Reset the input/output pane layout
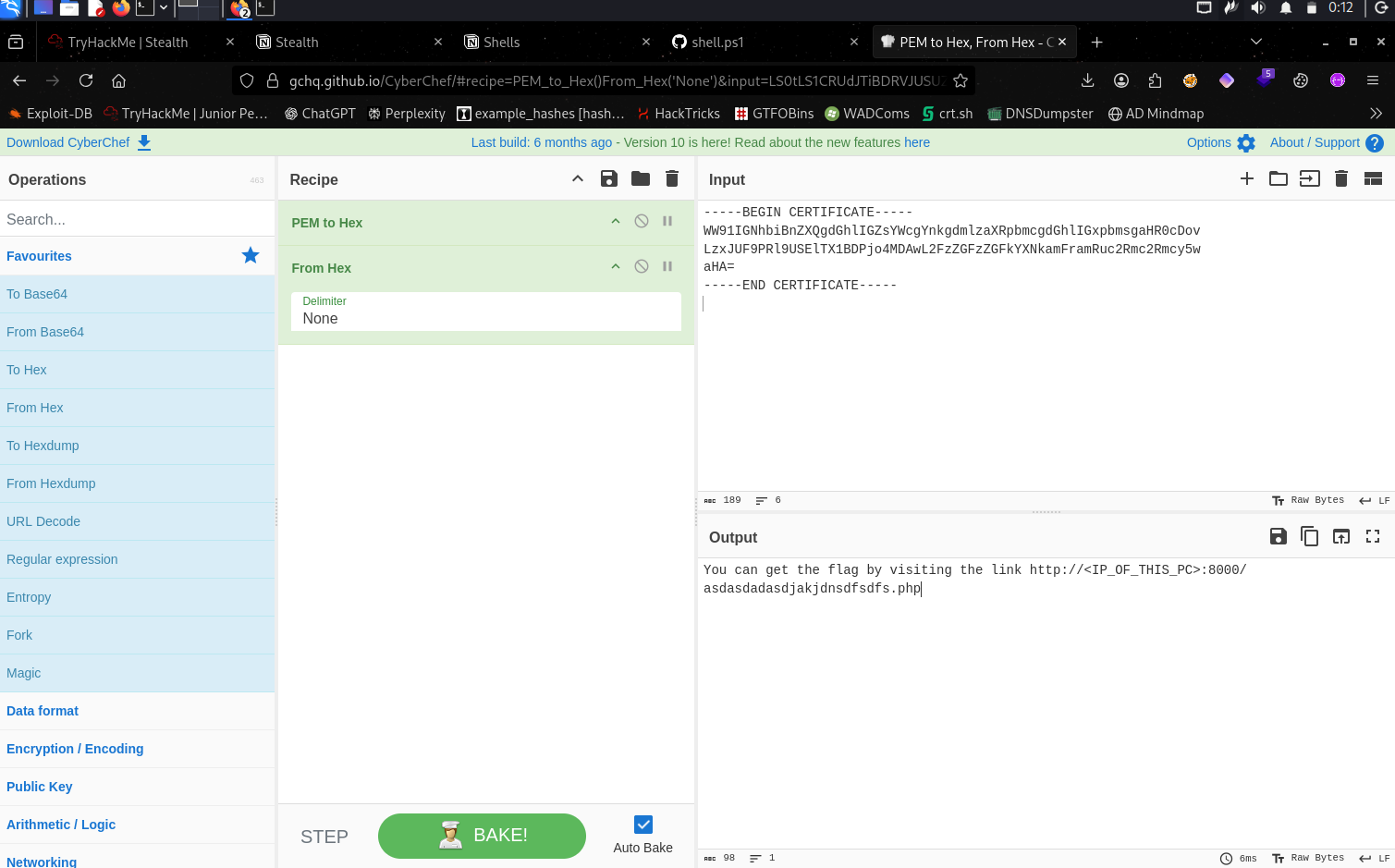 click(1373, 179)
